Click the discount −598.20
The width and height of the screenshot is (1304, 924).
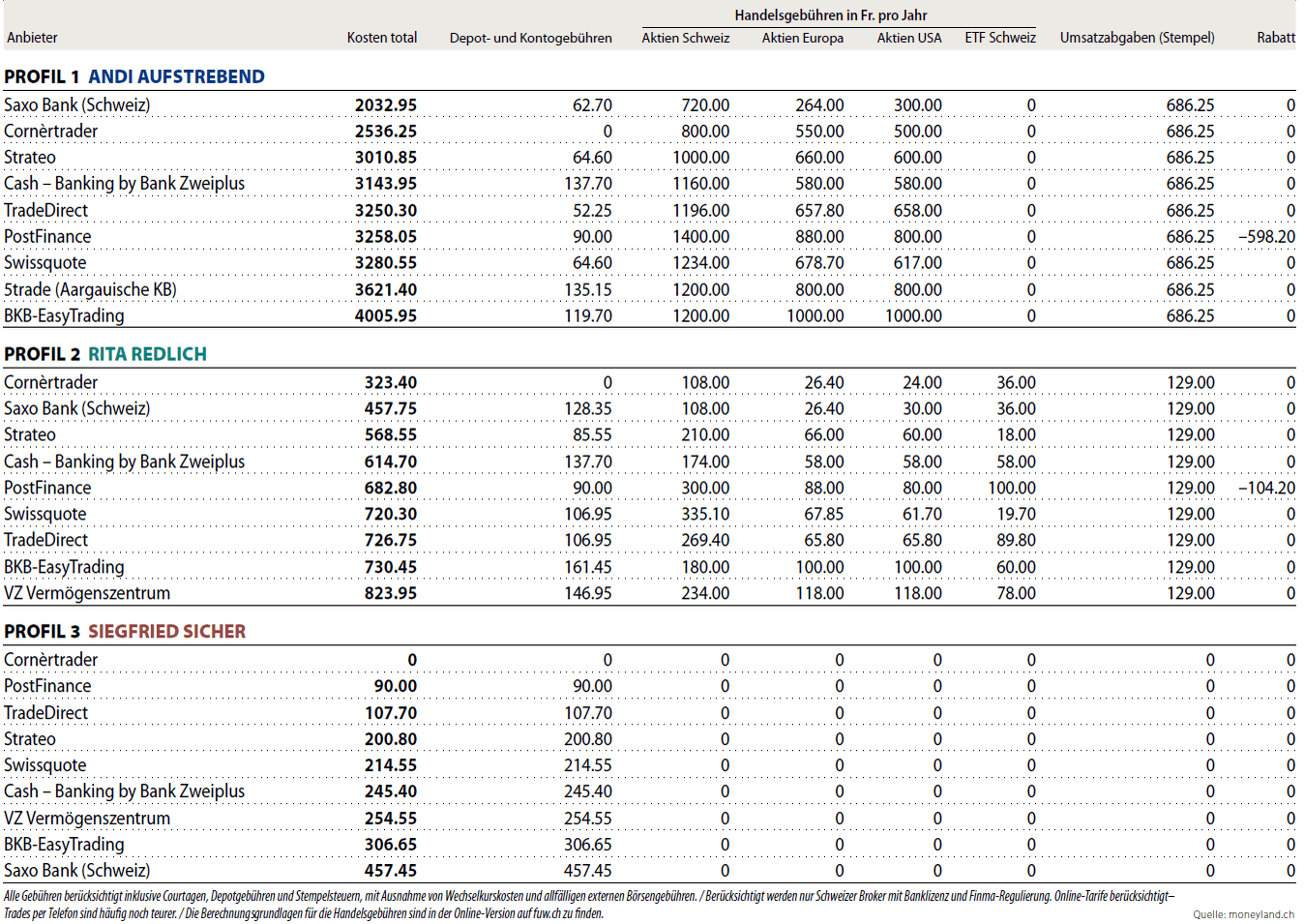(x=1266, y=237)
